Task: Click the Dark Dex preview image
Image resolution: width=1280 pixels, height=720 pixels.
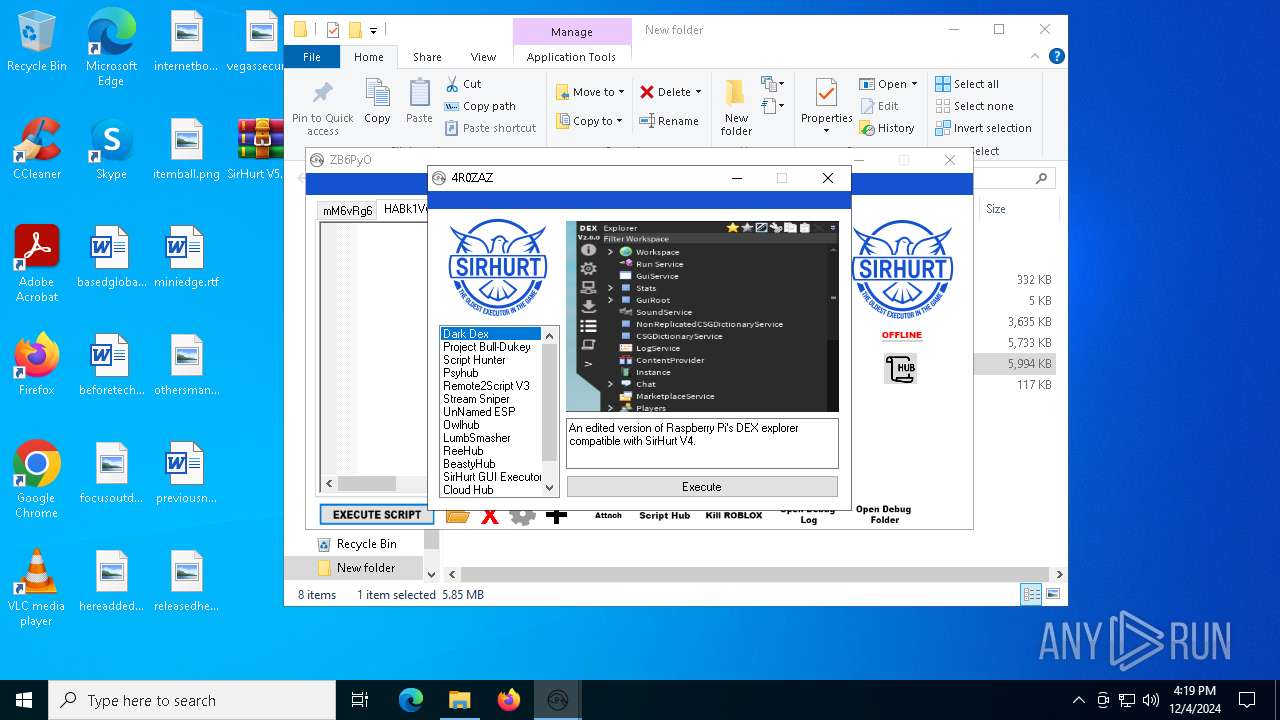Action: (x=702, y=316)
